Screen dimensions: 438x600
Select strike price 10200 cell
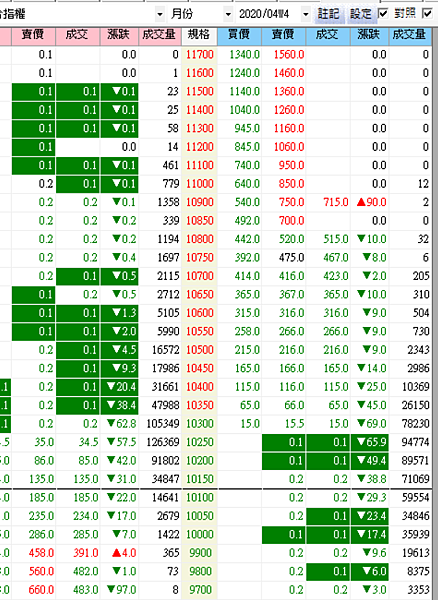pos(199,461)
